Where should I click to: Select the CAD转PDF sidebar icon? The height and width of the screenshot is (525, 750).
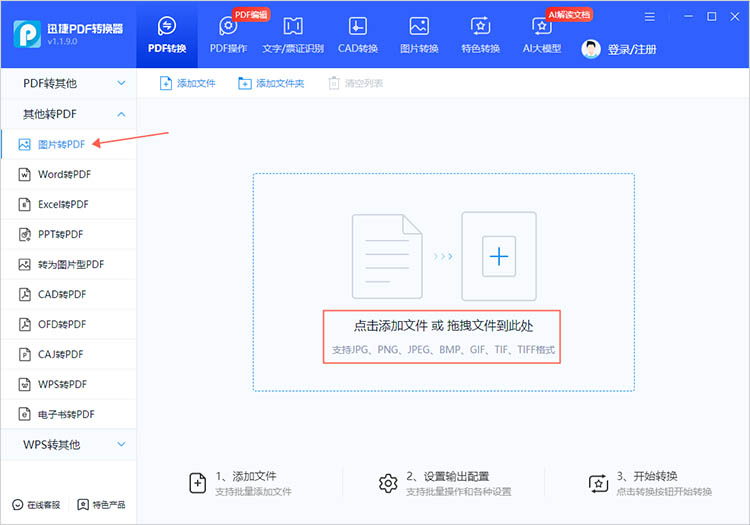[24, 295]
